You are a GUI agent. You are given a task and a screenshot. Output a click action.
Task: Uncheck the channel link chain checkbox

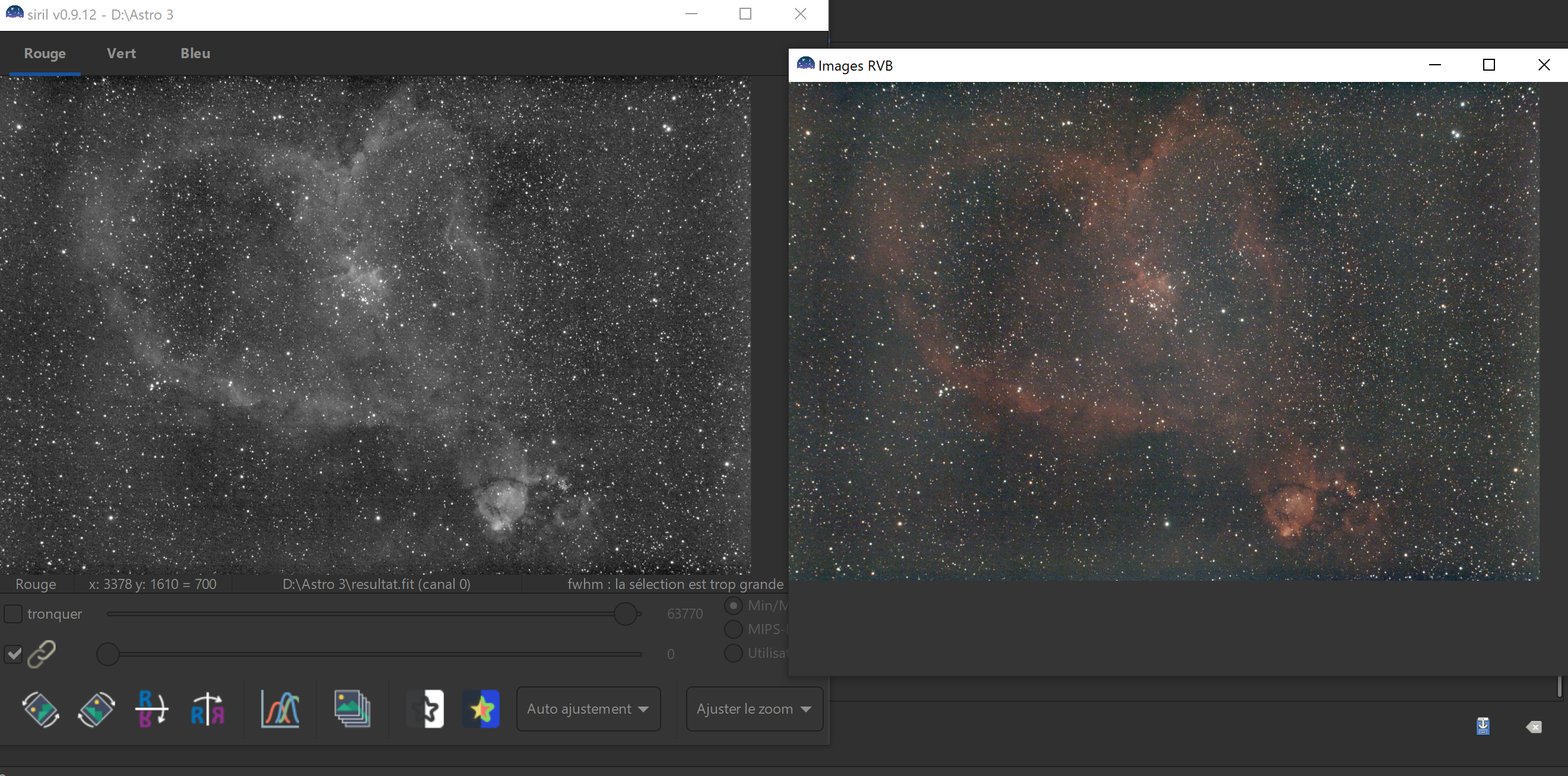click(x=14, y=654)
